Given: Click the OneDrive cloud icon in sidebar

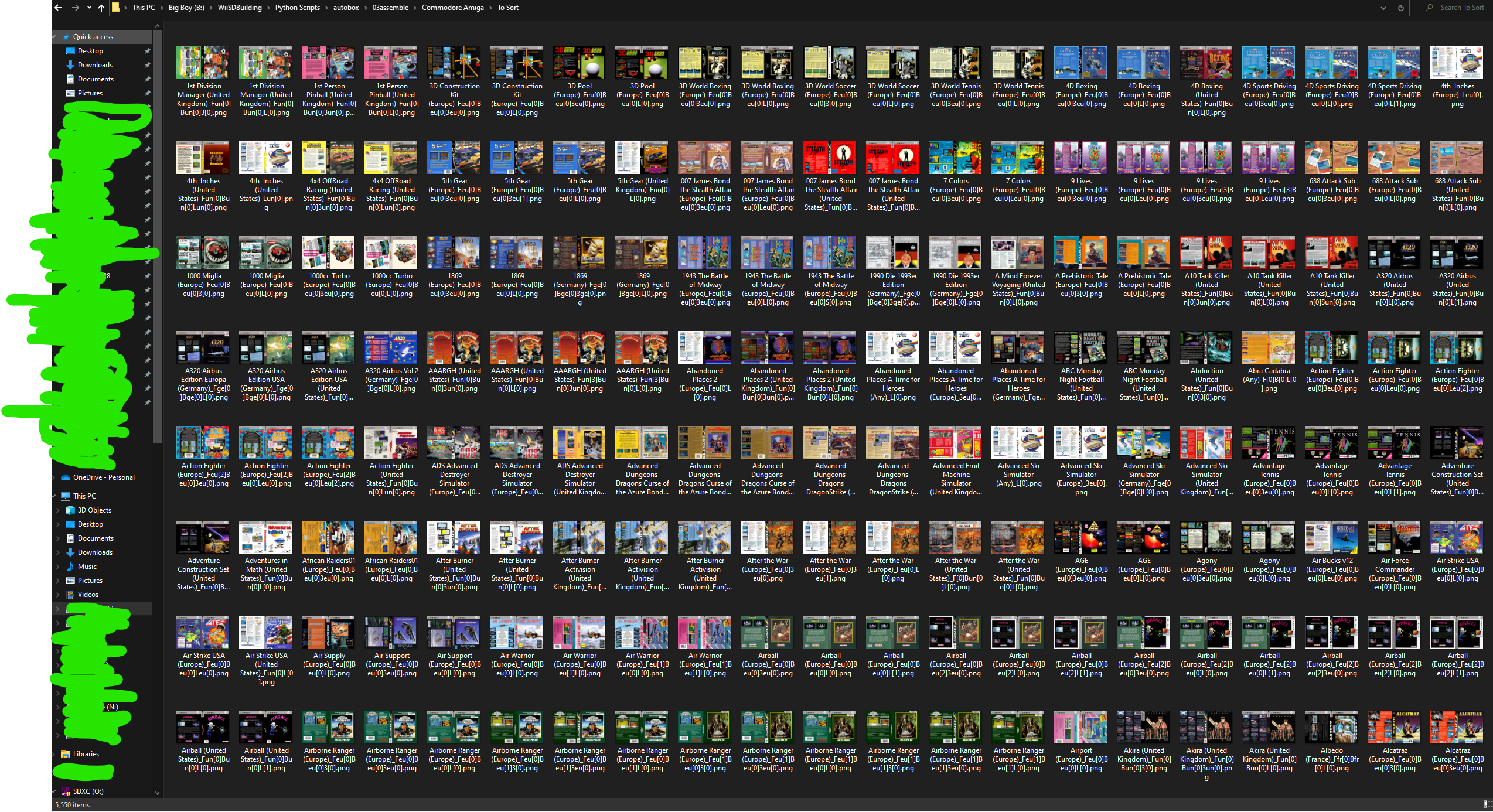Looking at the screenshot, I should 66,477.
